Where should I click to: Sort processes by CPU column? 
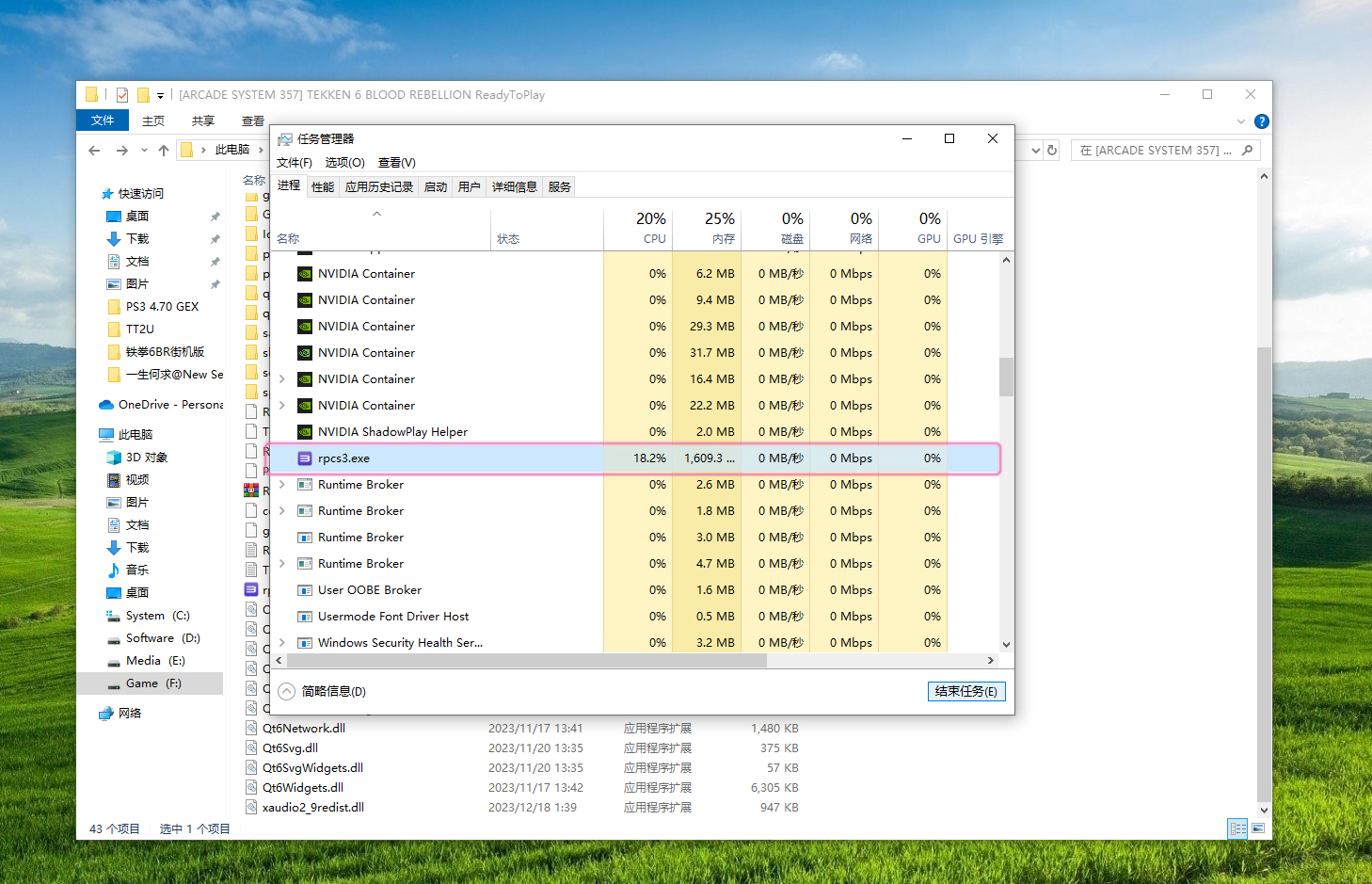[x=638, y=228]
